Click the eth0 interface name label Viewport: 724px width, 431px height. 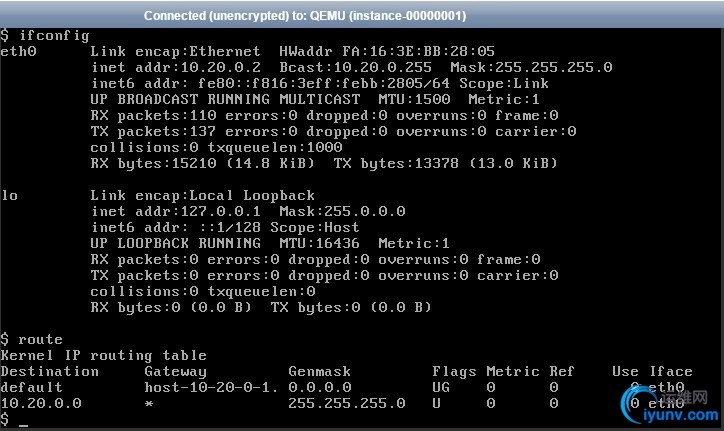18,51
